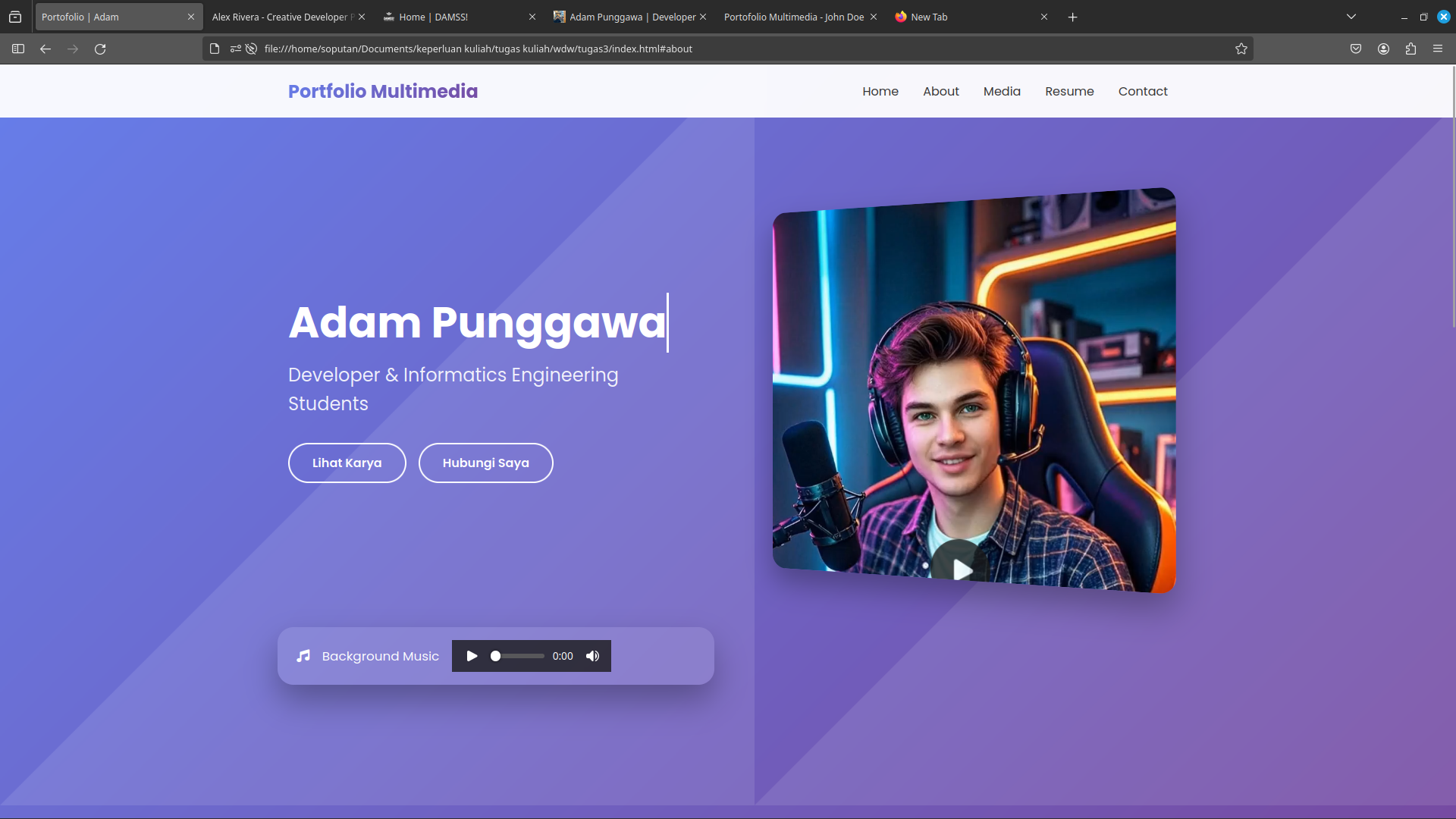Open the Firefox account profile icon
This screenshot has height=819, width=1456.
[x=1383, y=49]
